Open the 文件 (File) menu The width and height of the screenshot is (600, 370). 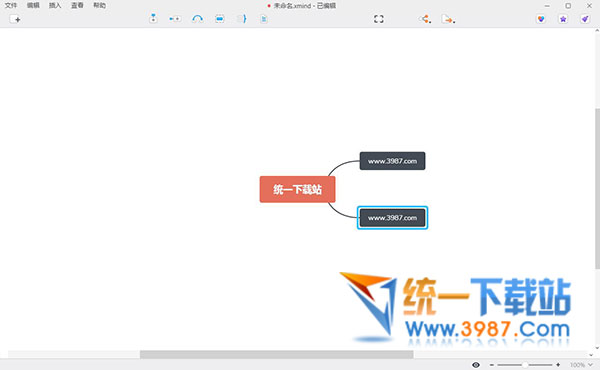coord(11,5)
